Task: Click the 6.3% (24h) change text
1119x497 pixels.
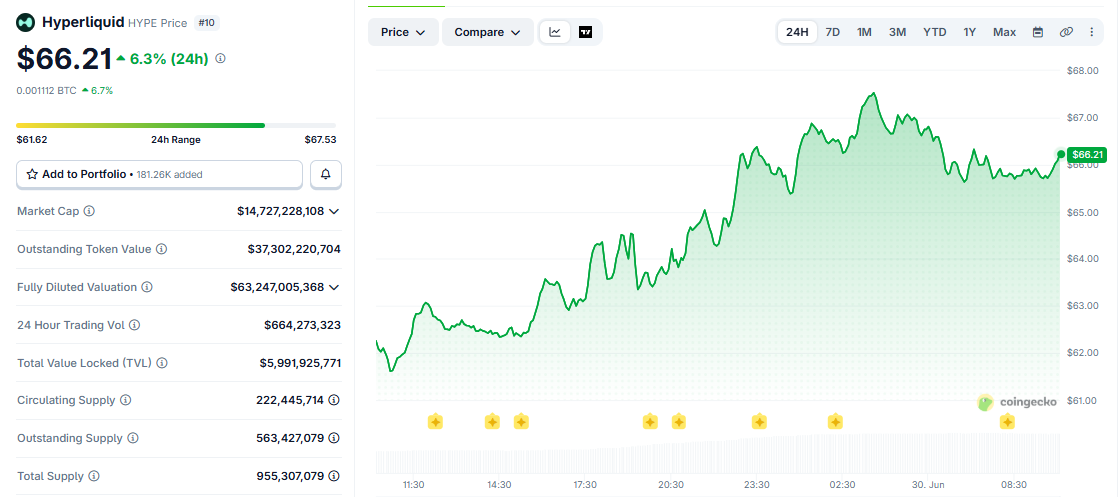Action: click(169, 59)
